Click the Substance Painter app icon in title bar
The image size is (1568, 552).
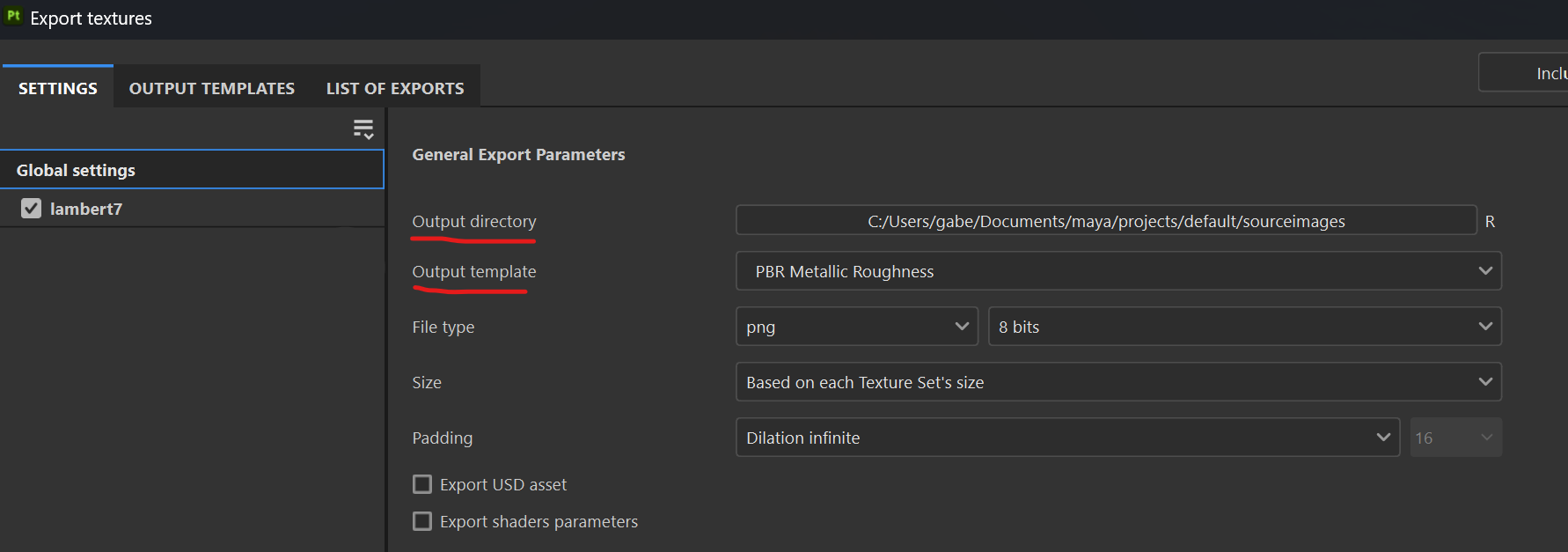coord(13,16)
